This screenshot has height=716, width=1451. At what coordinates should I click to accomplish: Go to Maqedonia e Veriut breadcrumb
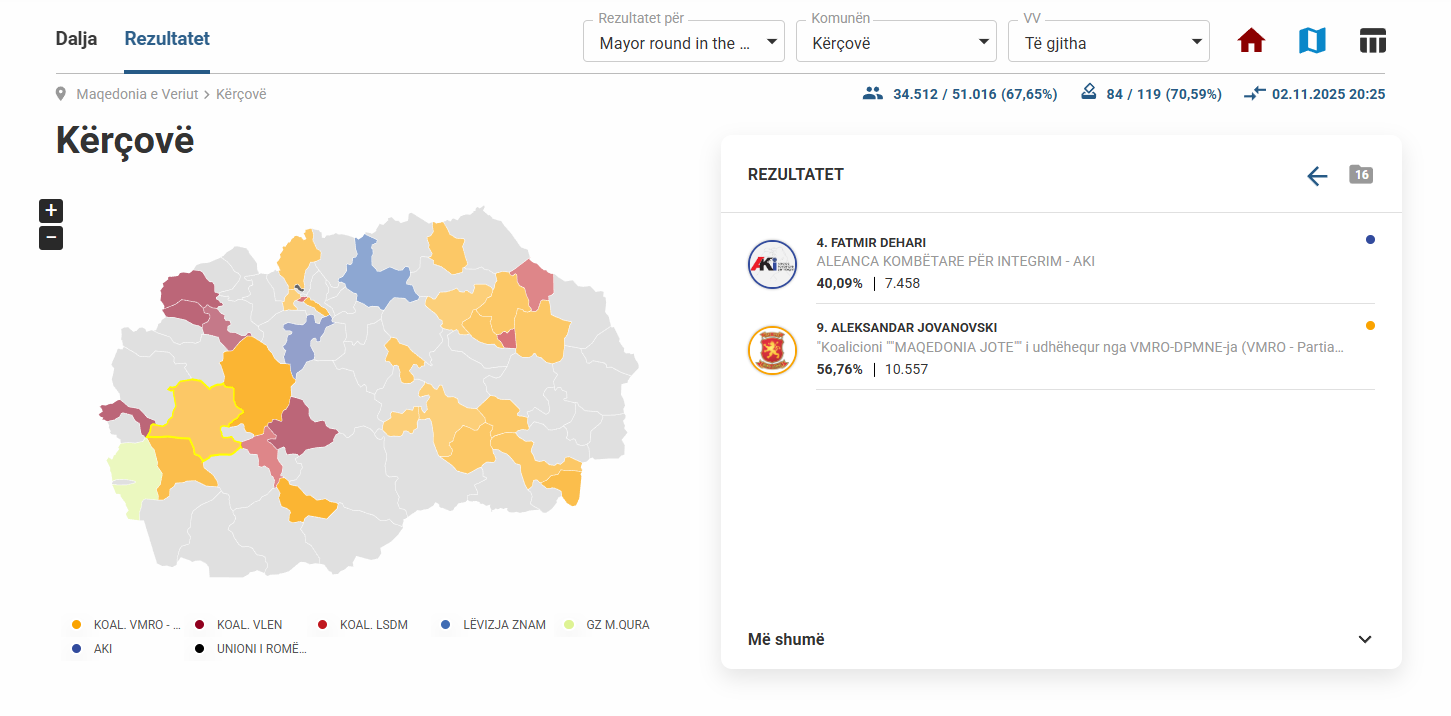pos(137,94)
